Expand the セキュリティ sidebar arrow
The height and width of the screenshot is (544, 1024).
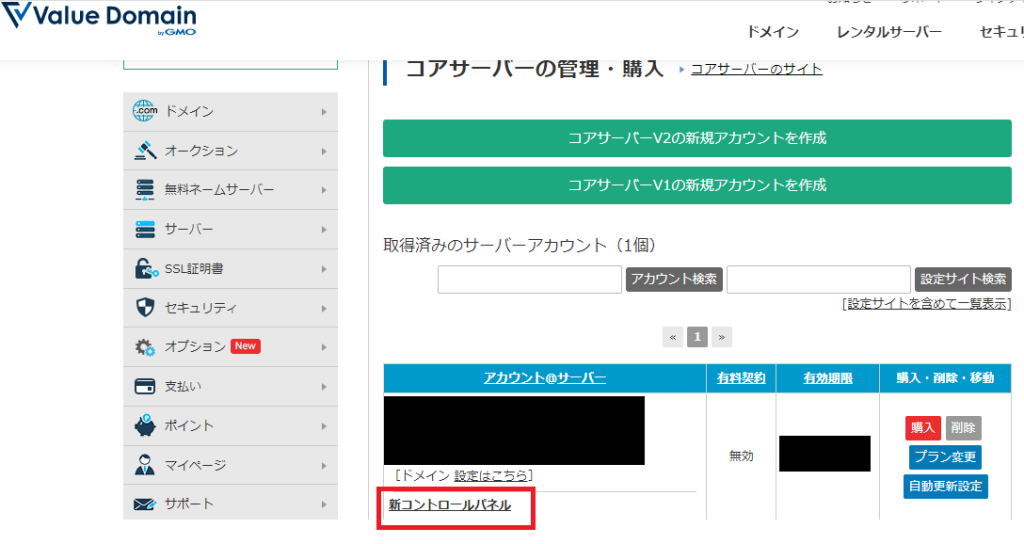324,308
